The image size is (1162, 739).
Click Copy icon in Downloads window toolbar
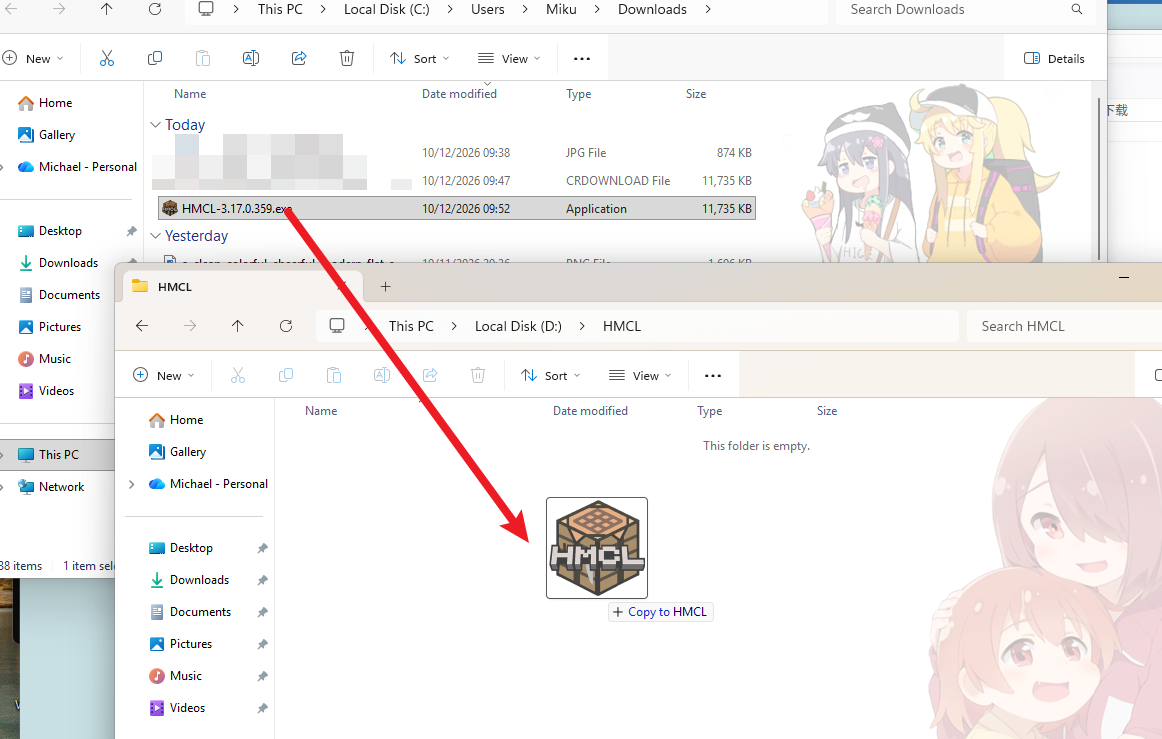click(155, 59)
